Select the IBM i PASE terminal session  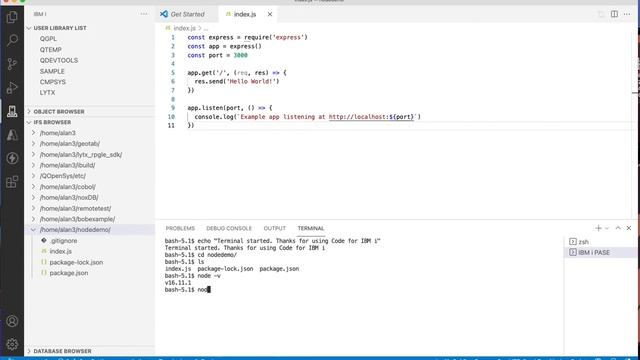pos(600,253)
